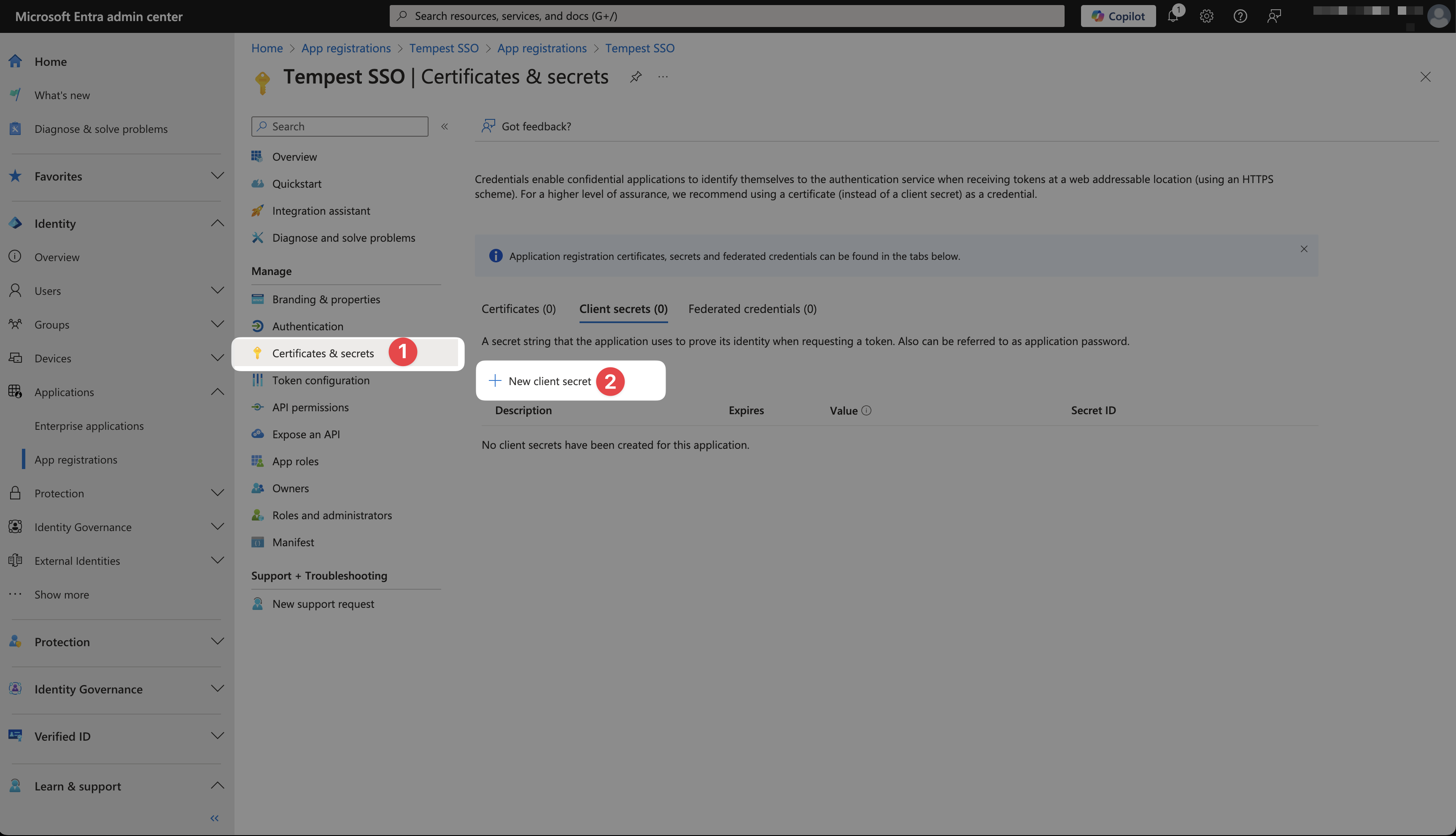Screen dimensions: 1456x836
Task: Pin the Certificates & secrets page
Action: [x=636, y=77]
